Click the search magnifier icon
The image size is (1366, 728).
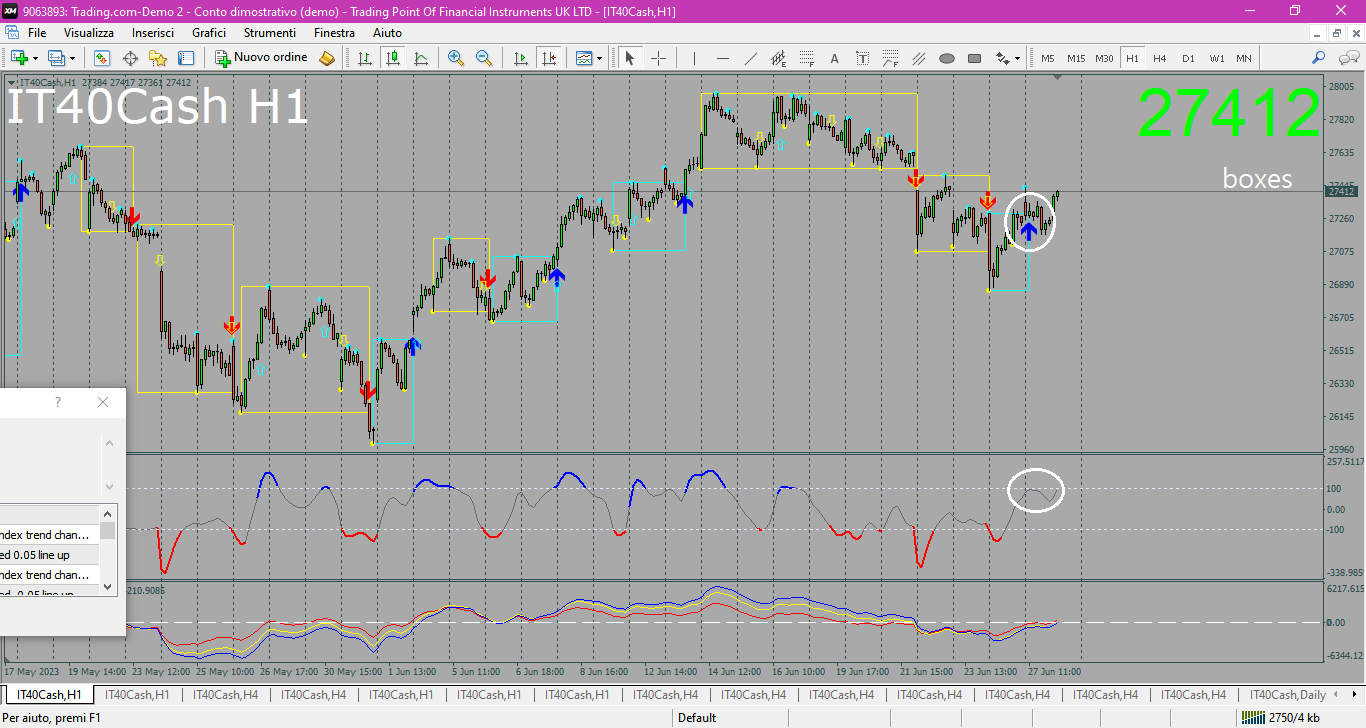(1319, 58)
